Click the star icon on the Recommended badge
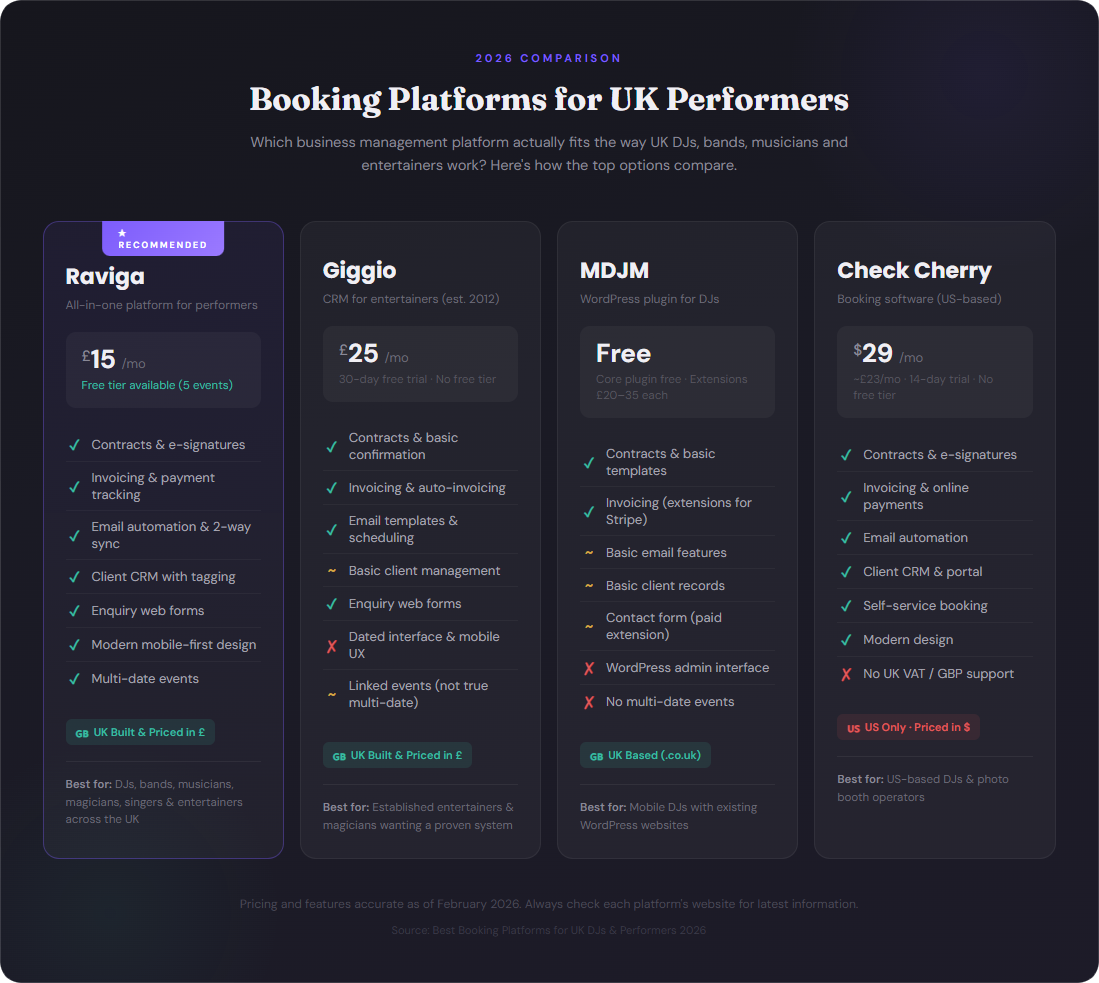1099x983 pixels. 122,233
